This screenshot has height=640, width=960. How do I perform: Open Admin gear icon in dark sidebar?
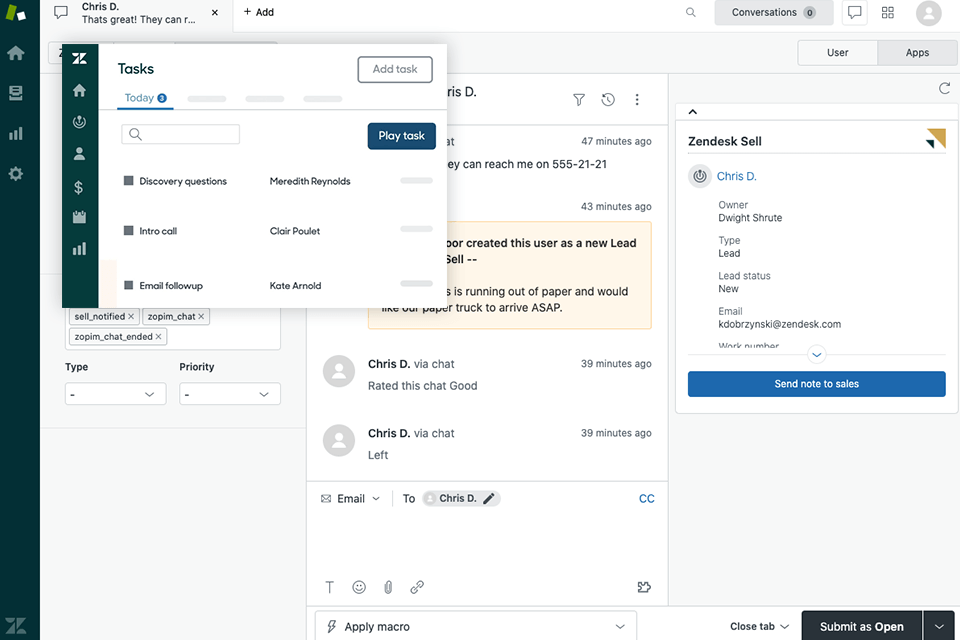click(16, 173)
